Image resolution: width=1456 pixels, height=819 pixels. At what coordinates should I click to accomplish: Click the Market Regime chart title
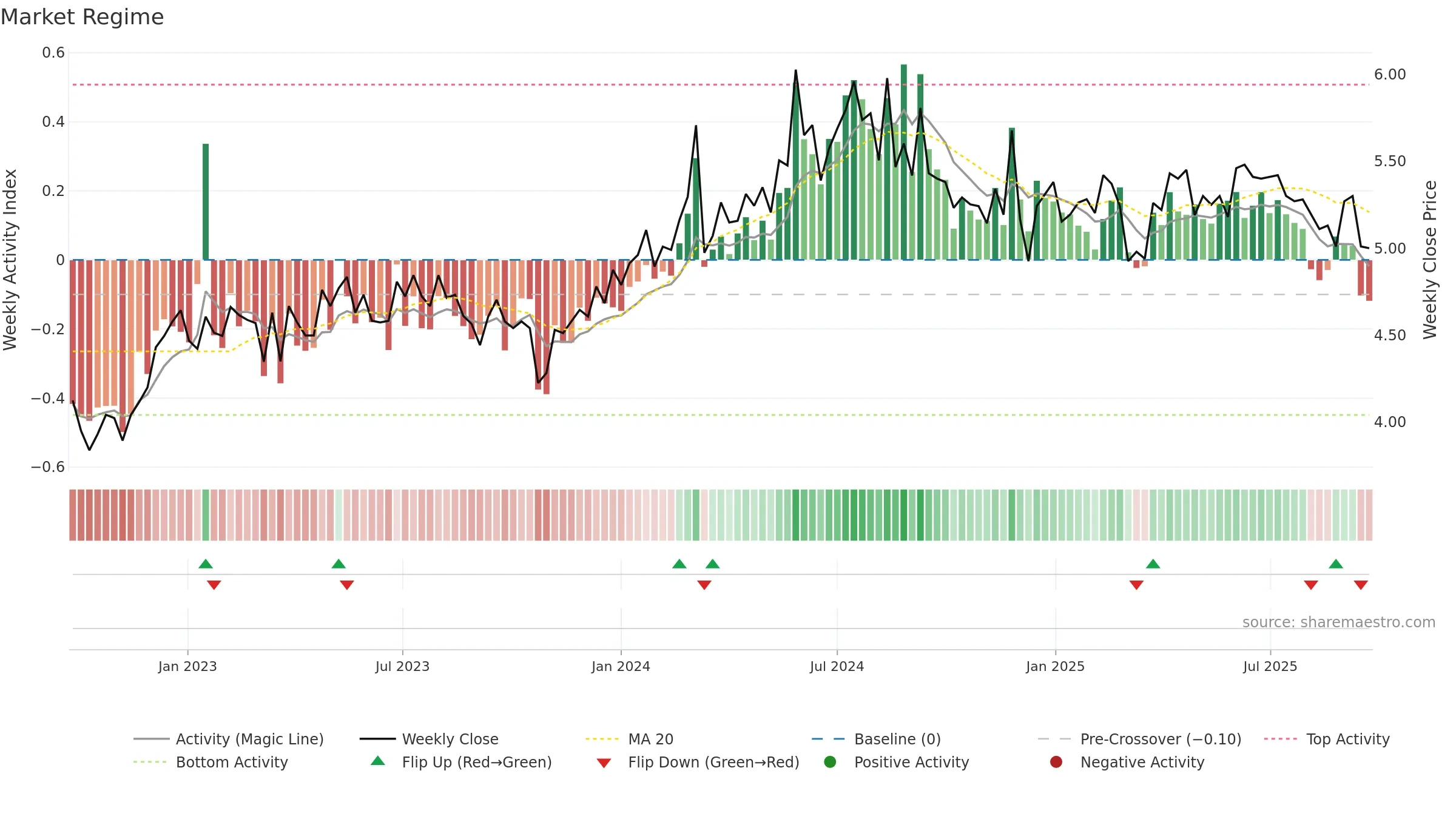coord(82,17)
